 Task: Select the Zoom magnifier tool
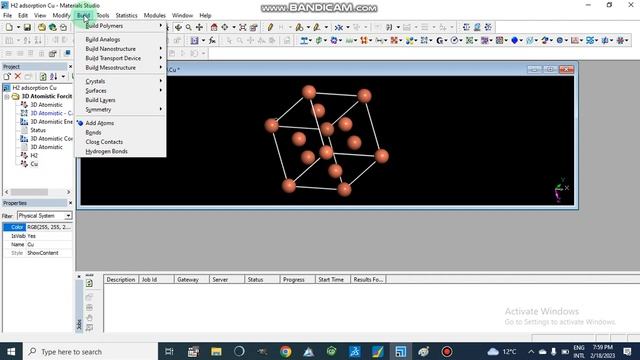click(x=189, y=27)
